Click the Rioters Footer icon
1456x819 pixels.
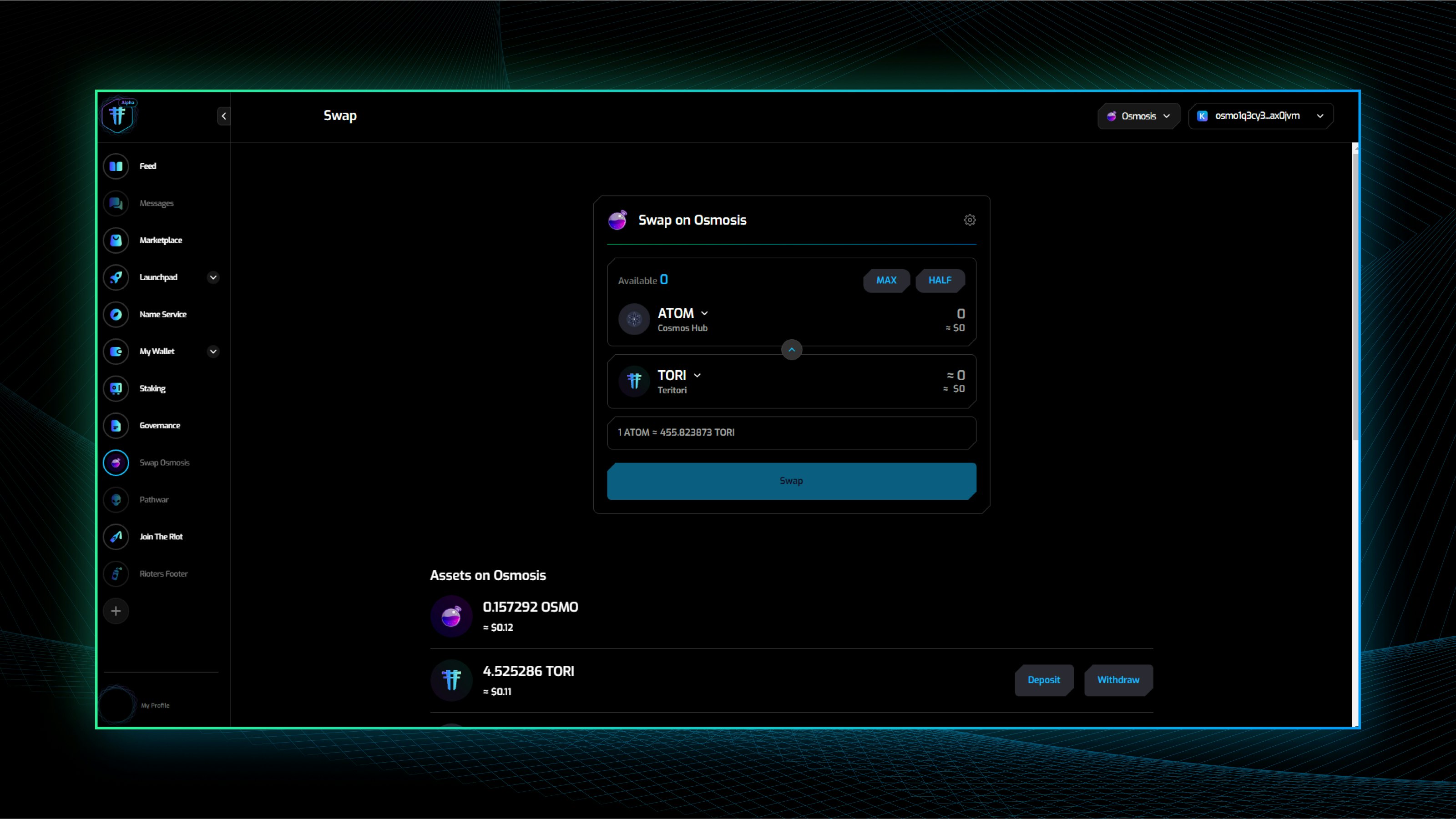point(116,574)
